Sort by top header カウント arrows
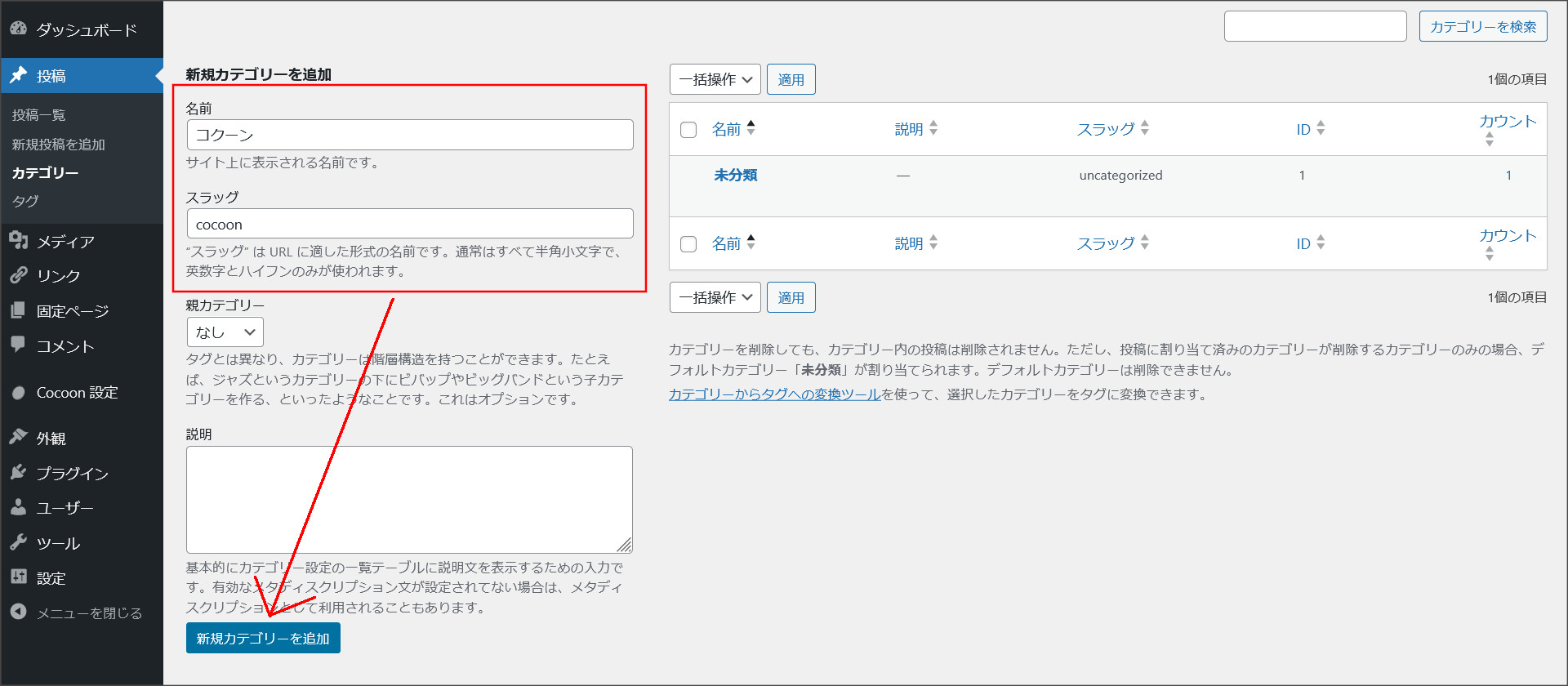The width and height of the screenshot is (1568, 686). point(1490,140)
